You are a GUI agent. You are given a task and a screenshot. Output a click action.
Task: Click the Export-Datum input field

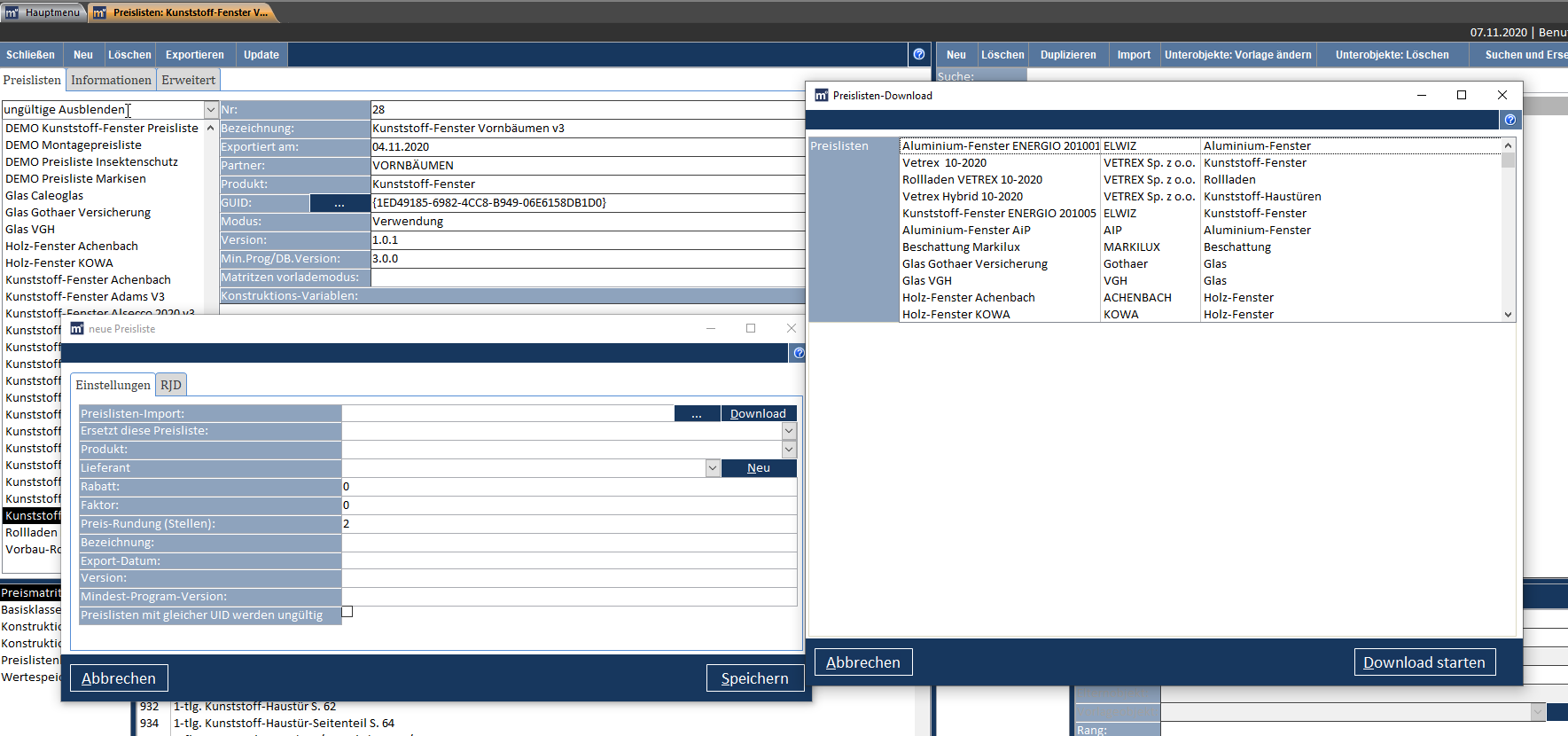569,561
